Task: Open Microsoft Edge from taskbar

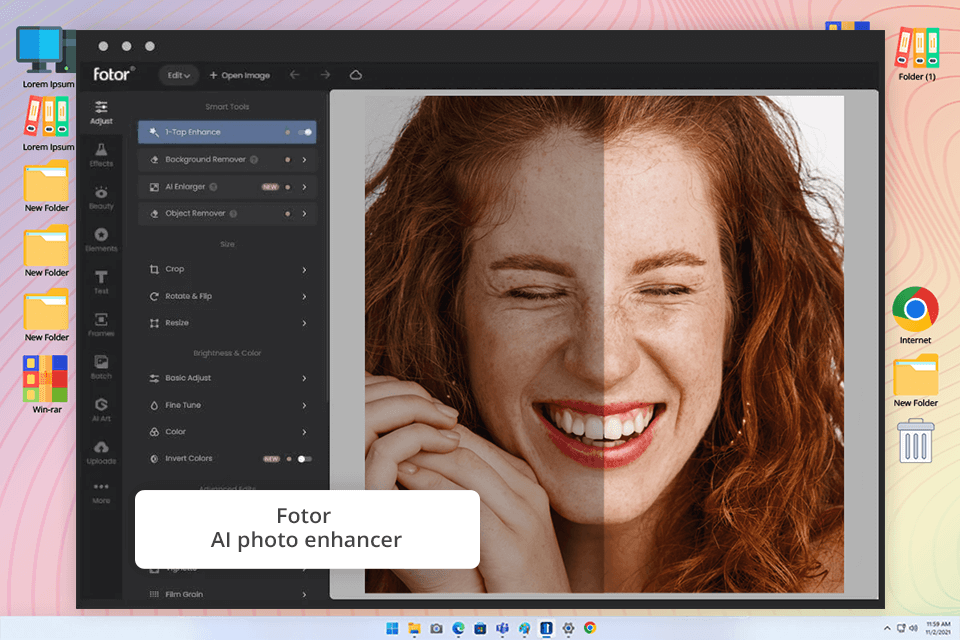Action: pos(458,628)
